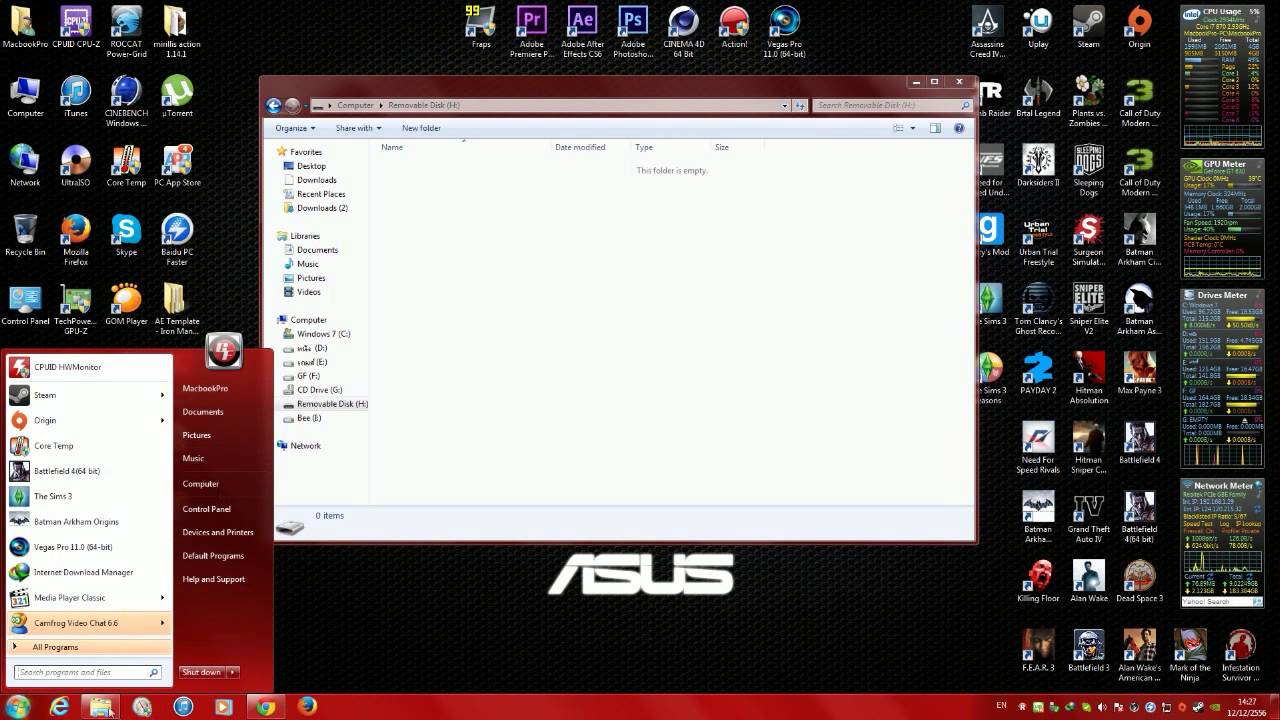This screenshot has height=720, width=1280.
Task: Launch Battlefield 4(64 bit) from Start menu
Action: (x=87, y=471)
